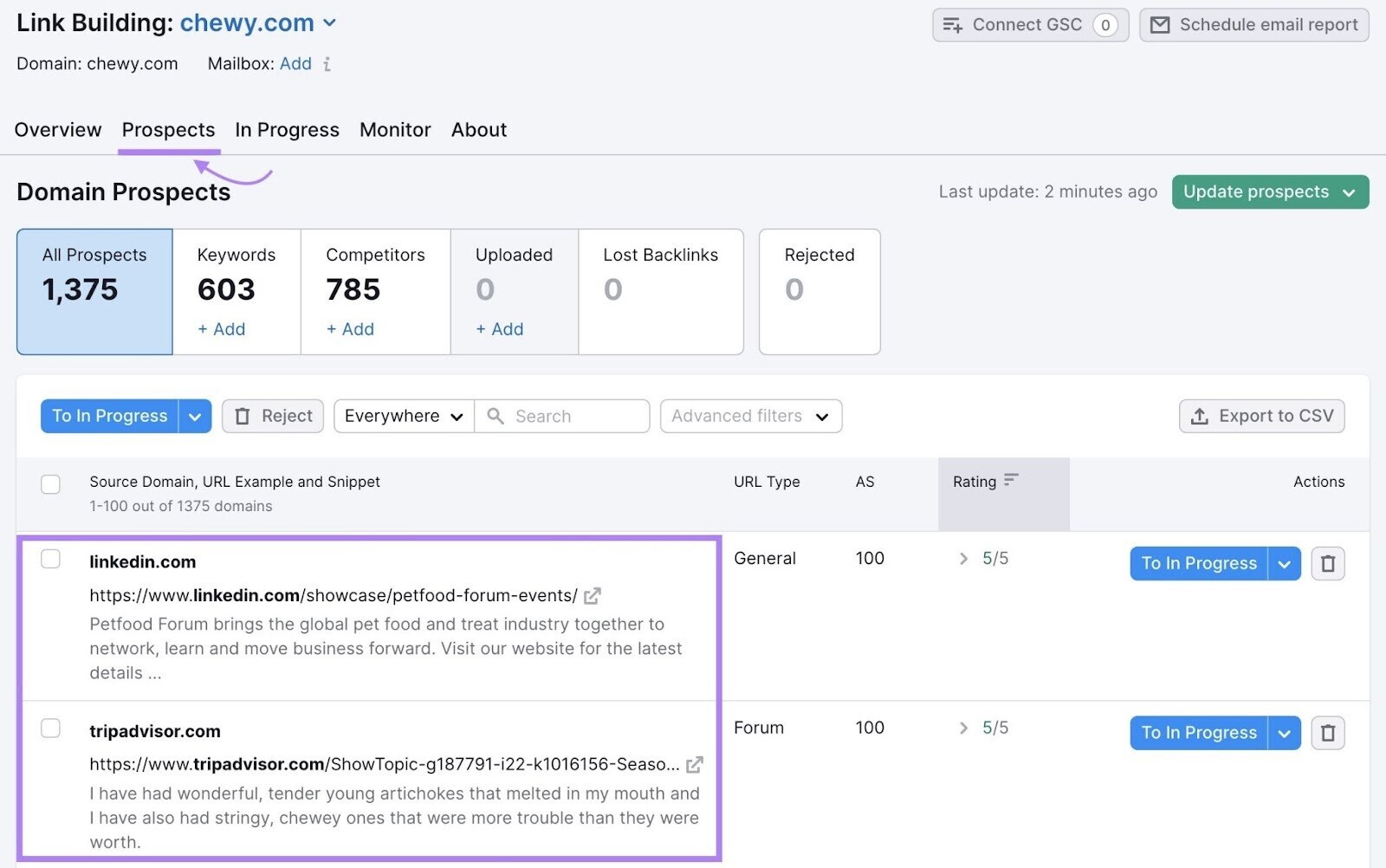This screenshot has height=868, width=1386.
Task: Click inside the Search input field
Action: (563, 416)
